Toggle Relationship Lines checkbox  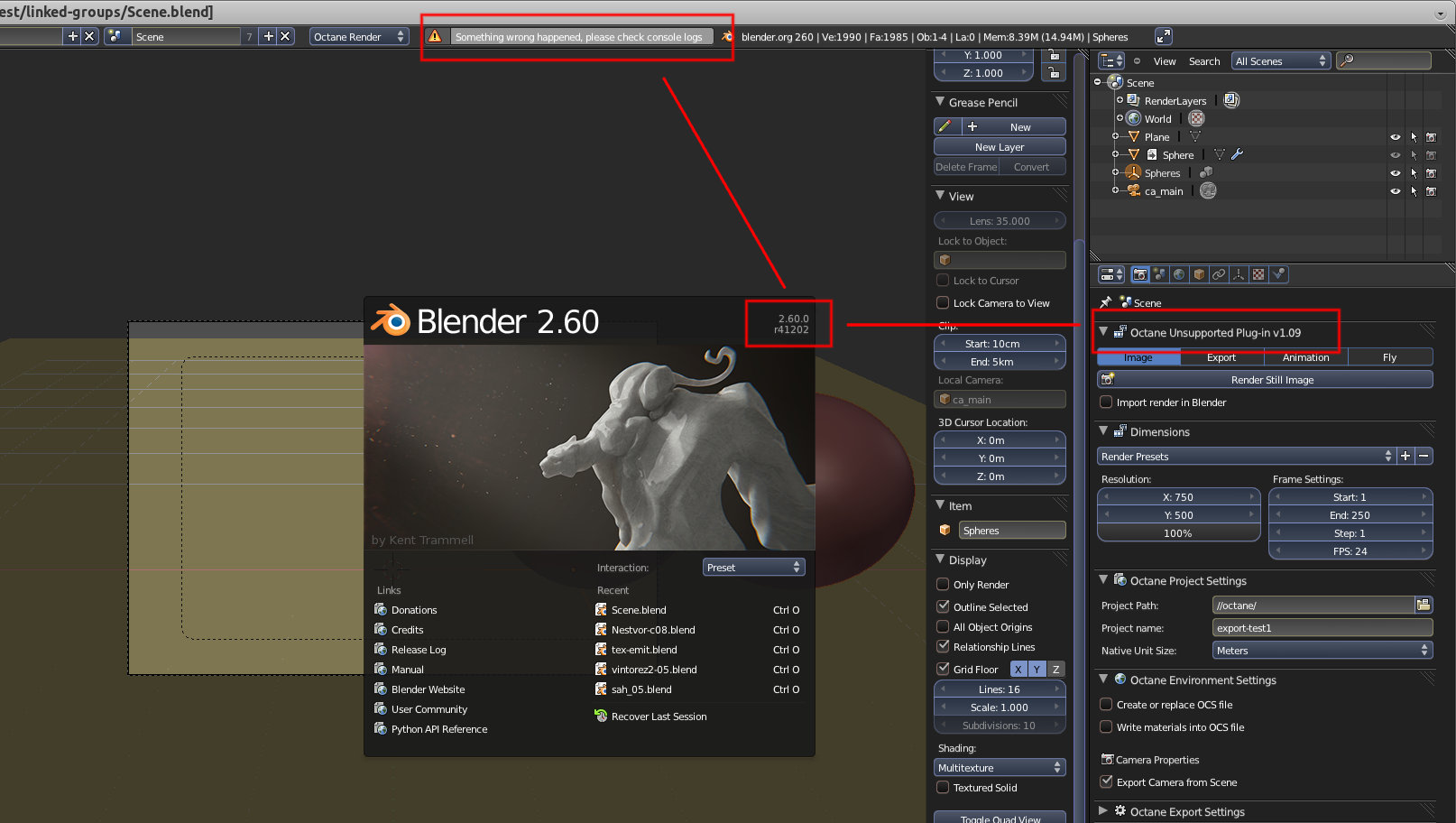[943, 646]
